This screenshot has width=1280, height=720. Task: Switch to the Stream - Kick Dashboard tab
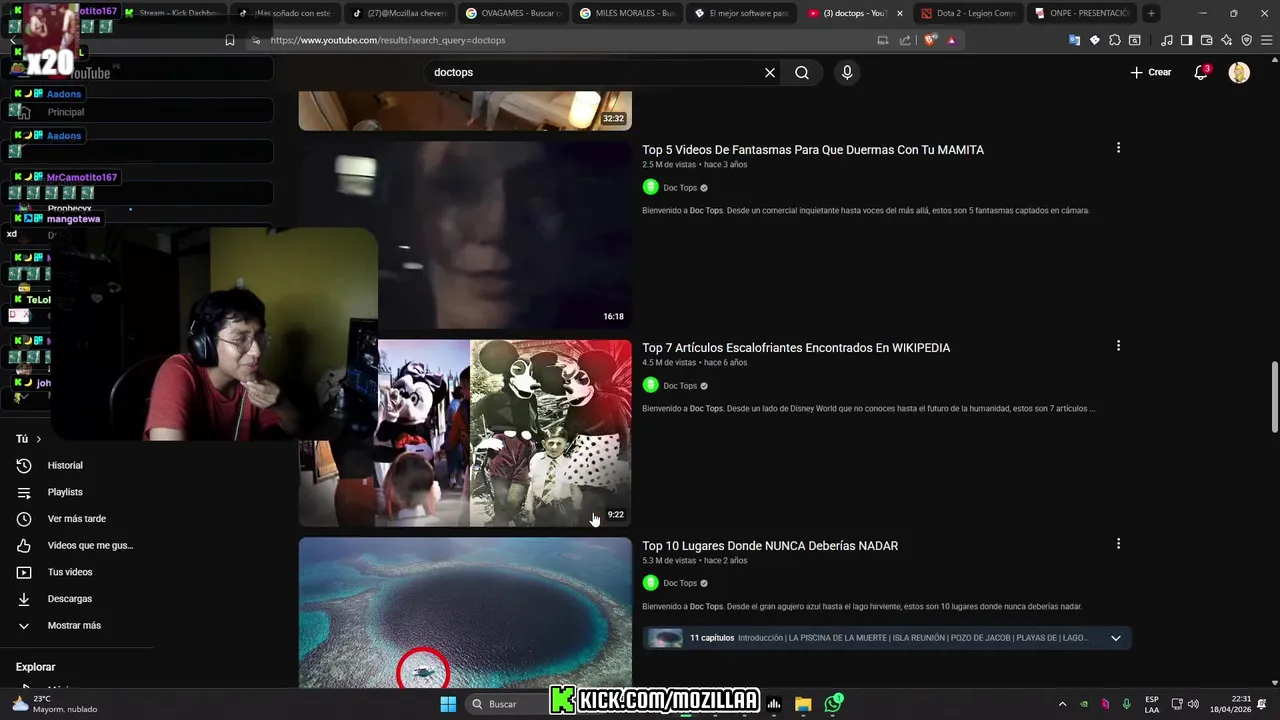(172, 13)
